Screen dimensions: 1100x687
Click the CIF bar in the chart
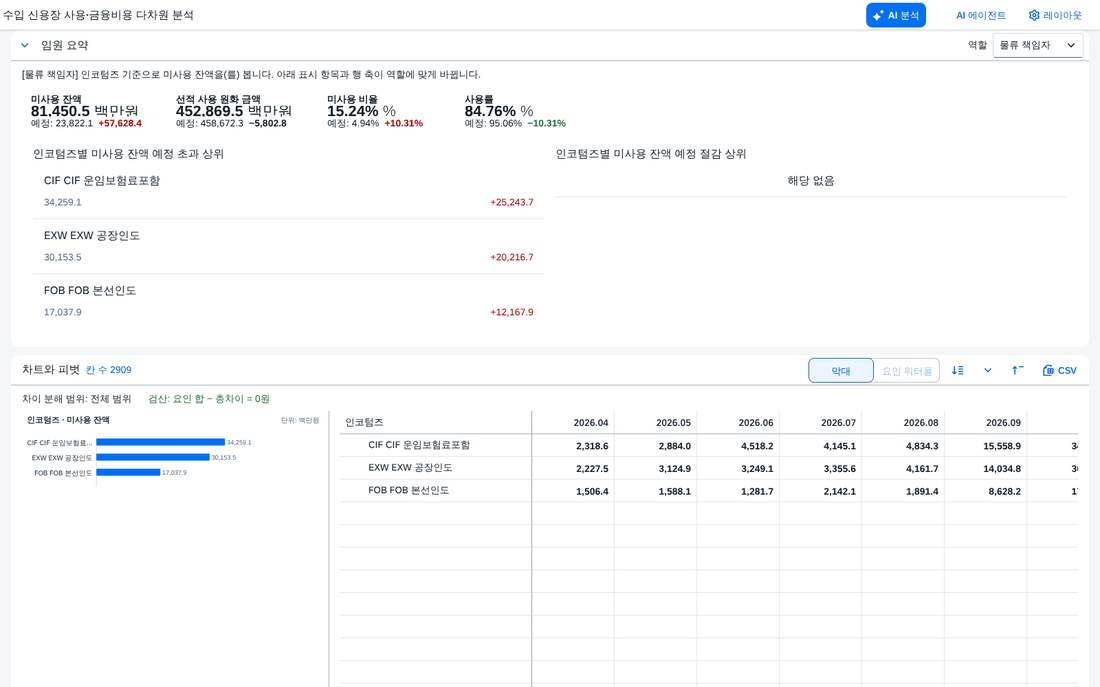pyautogui.click(x=161, y=442)
